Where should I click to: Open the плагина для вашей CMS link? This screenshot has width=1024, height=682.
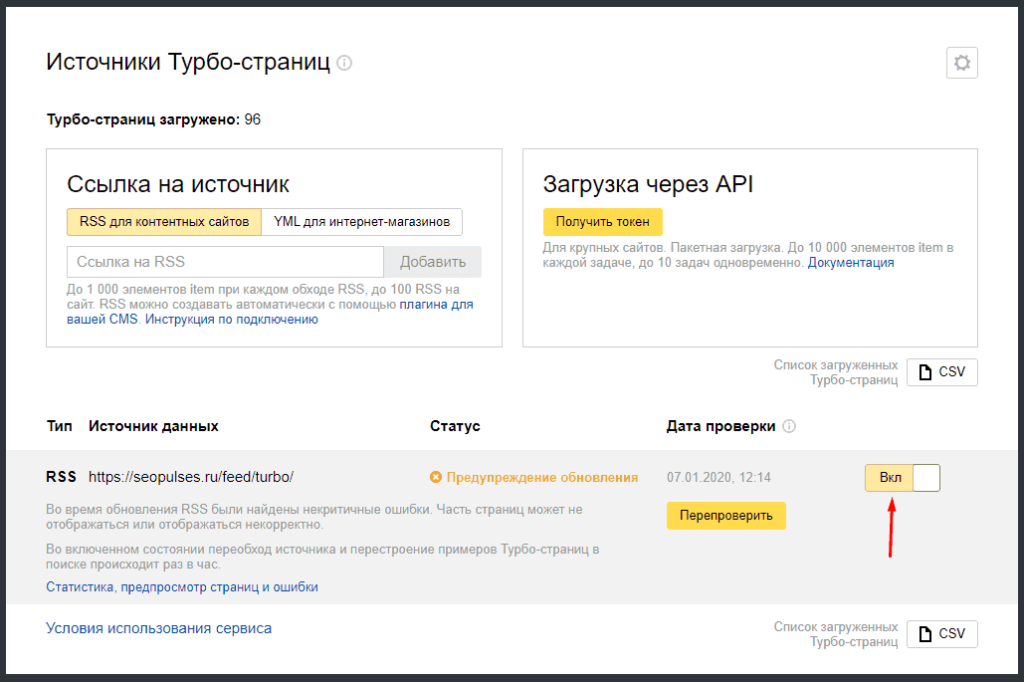point(436,304)
